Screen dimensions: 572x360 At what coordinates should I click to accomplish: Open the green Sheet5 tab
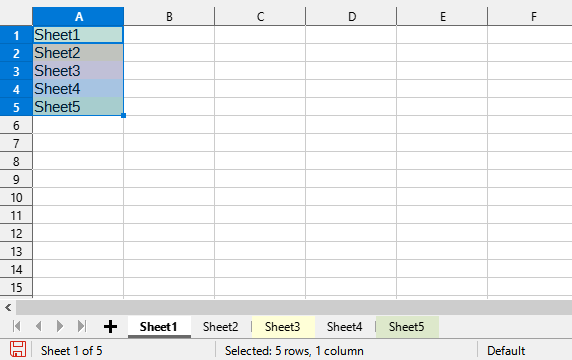407,327
